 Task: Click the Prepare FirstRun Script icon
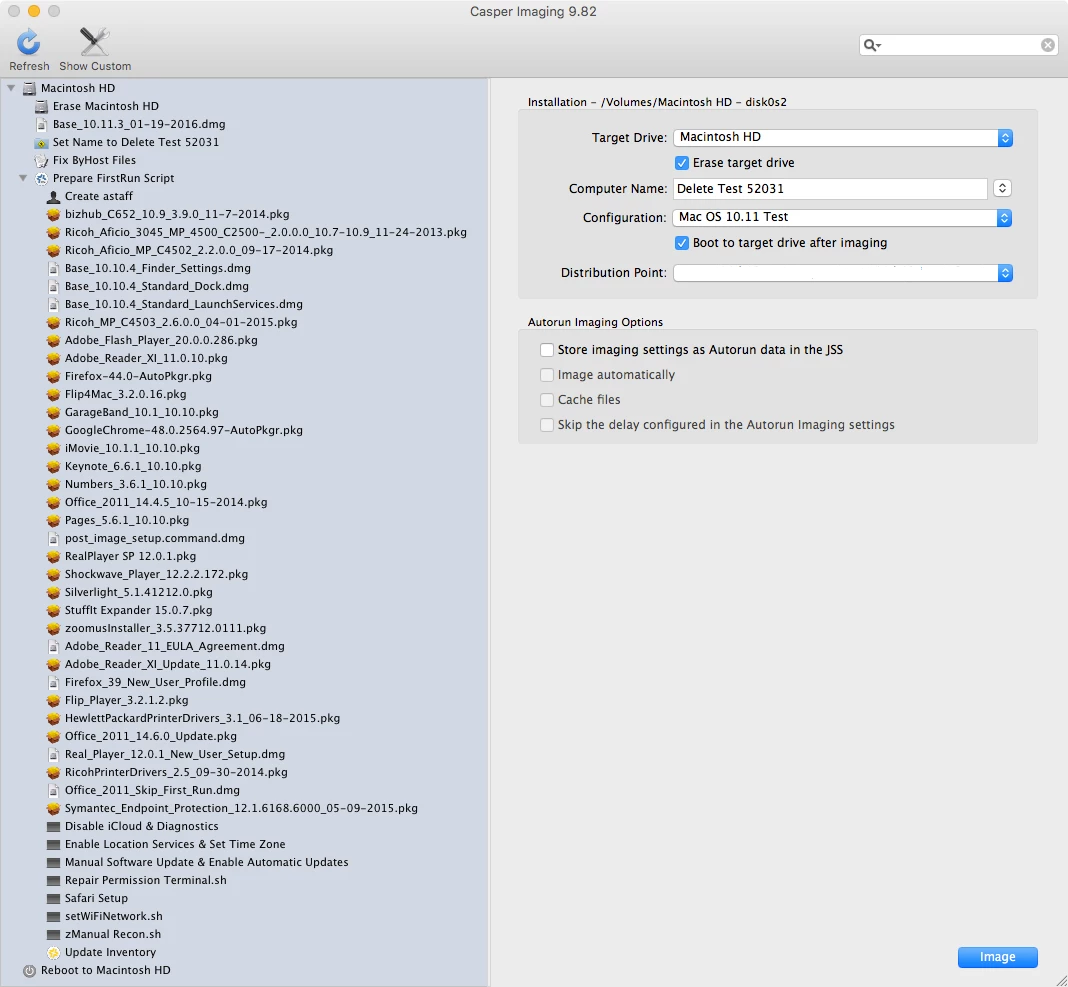click(x=41, y=178)
